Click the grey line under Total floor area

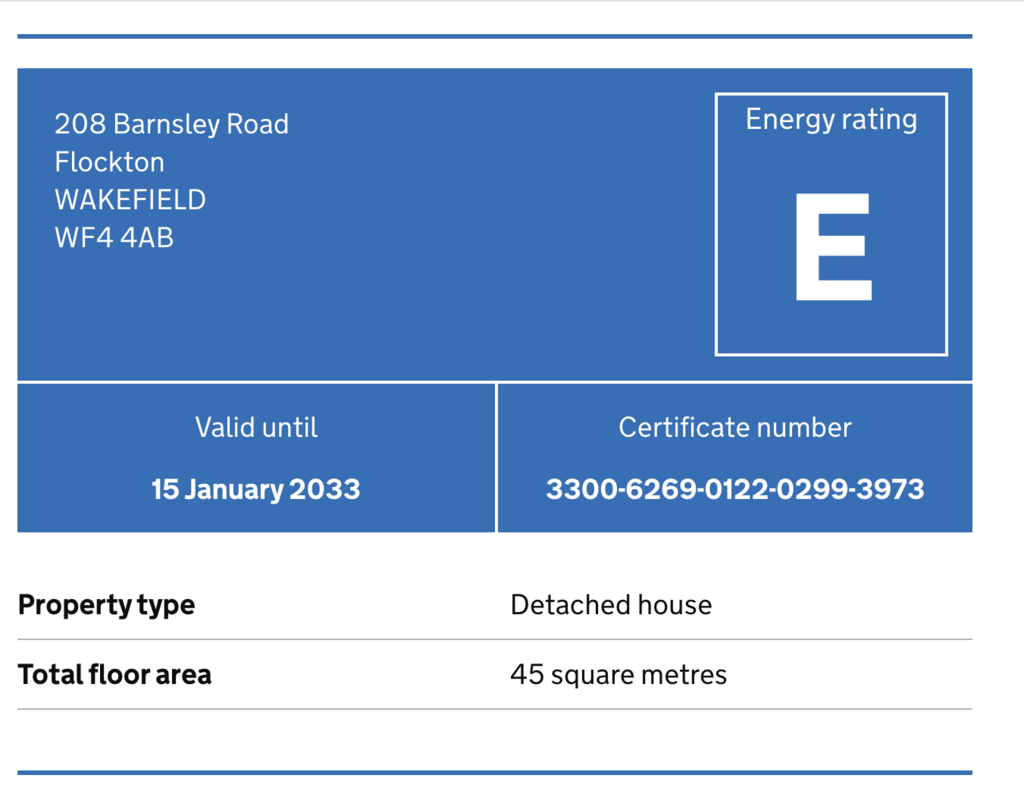pyautogui.click(x=494, y=709)
